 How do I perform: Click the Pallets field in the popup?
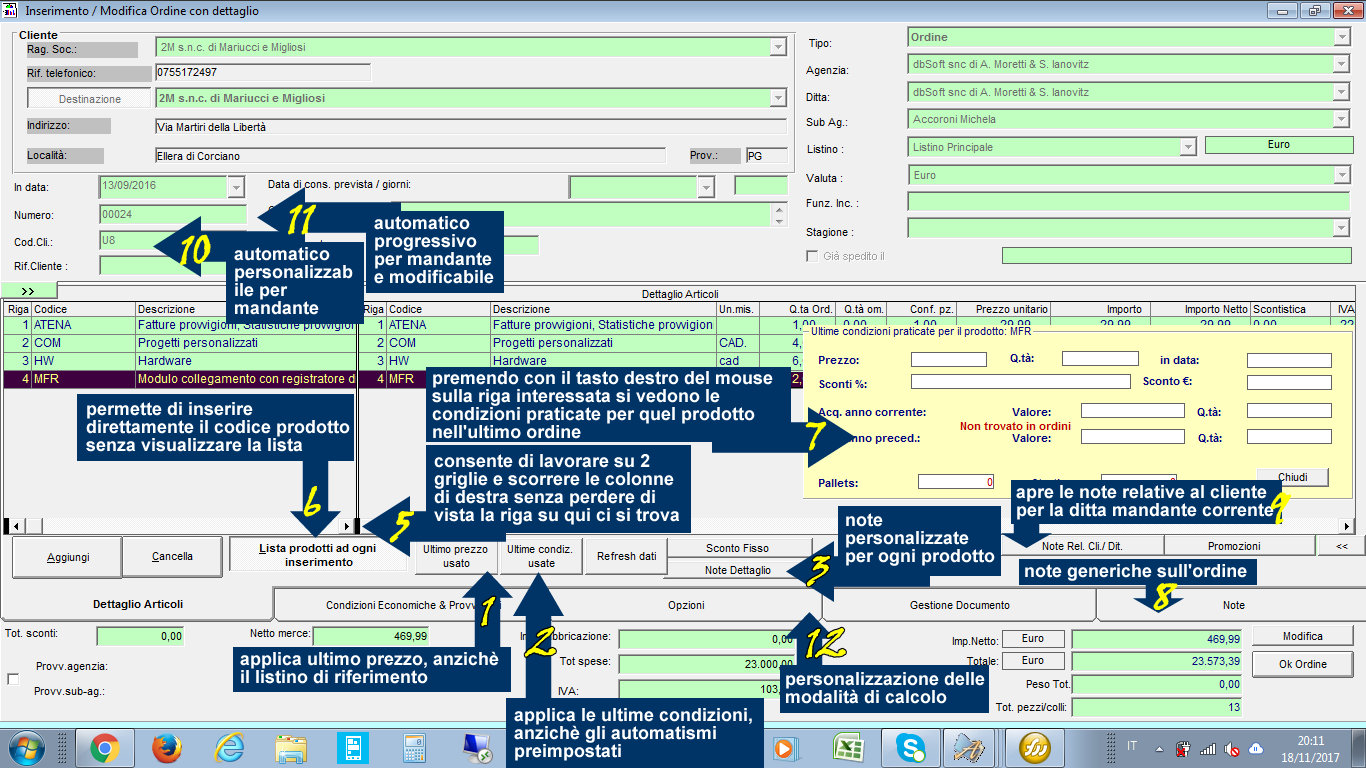pyautogui.click(x=956, y=482)
